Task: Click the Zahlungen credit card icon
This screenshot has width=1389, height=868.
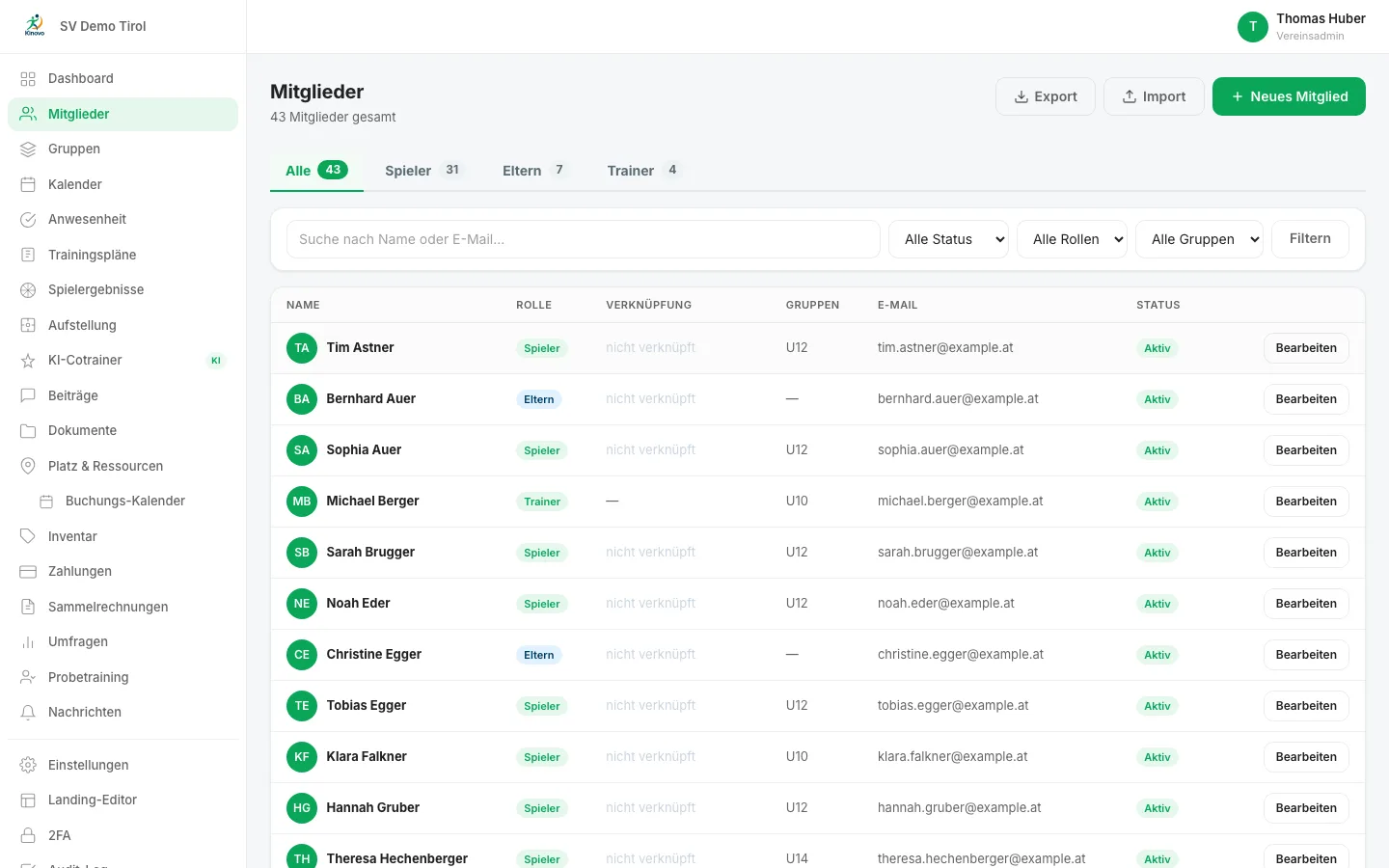Action: pyautogui.click(x=28, y=572)
